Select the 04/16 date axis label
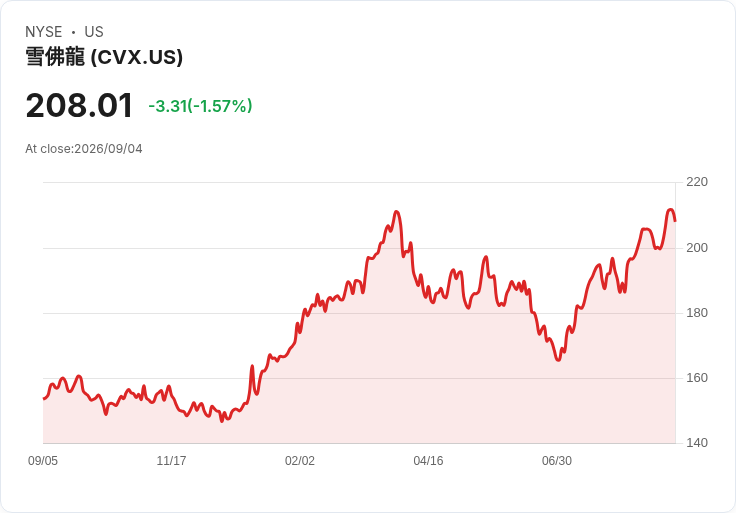736x513 pixels. pos(428,461)
